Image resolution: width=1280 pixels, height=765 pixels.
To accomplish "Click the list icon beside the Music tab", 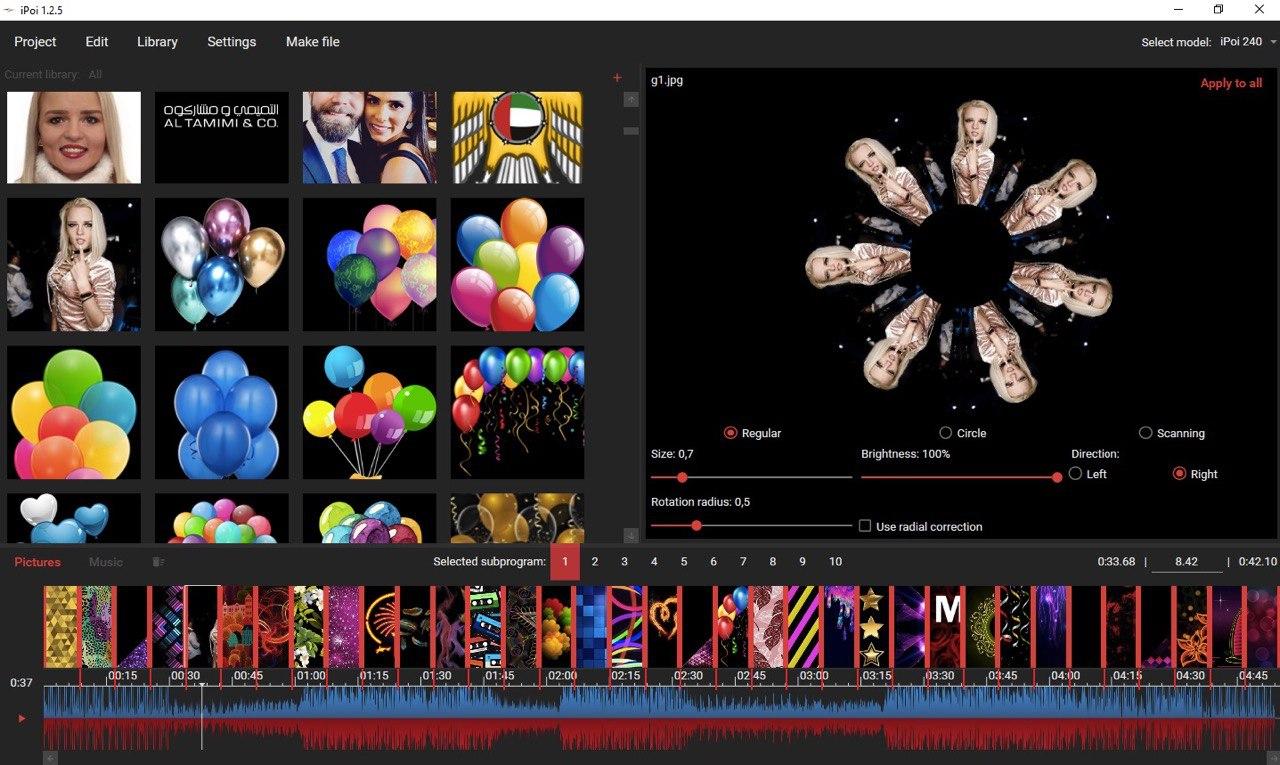I will point(158,562).
